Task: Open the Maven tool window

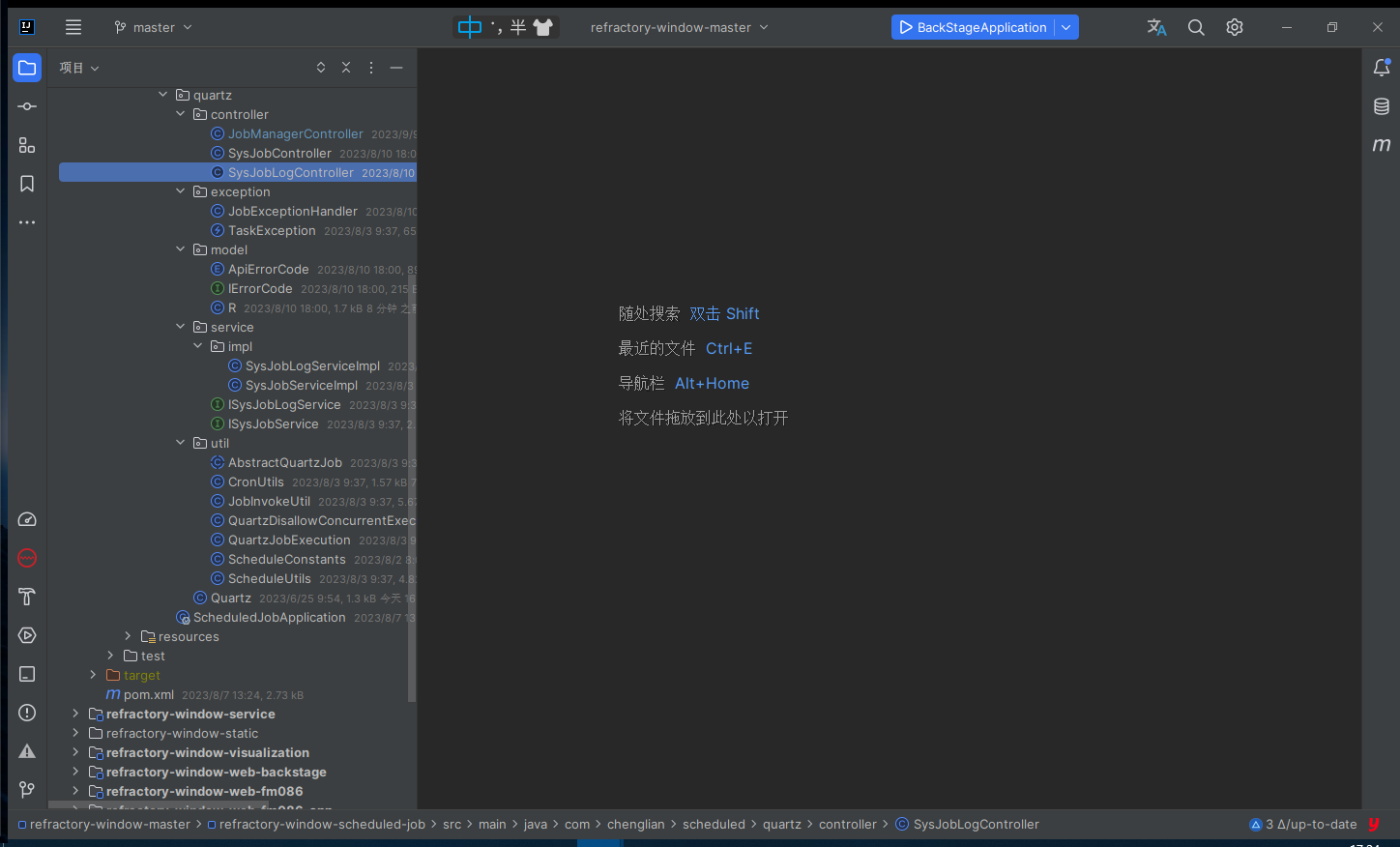Action: pyautogui.click(x=1382, y=145)
